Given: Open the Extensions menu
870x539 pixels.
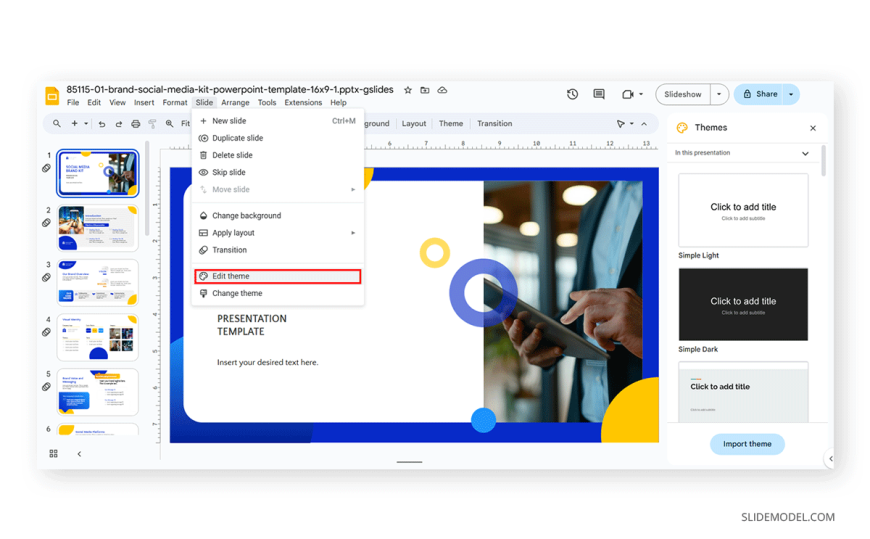Looking at the screenshot, I should [303, 103].
